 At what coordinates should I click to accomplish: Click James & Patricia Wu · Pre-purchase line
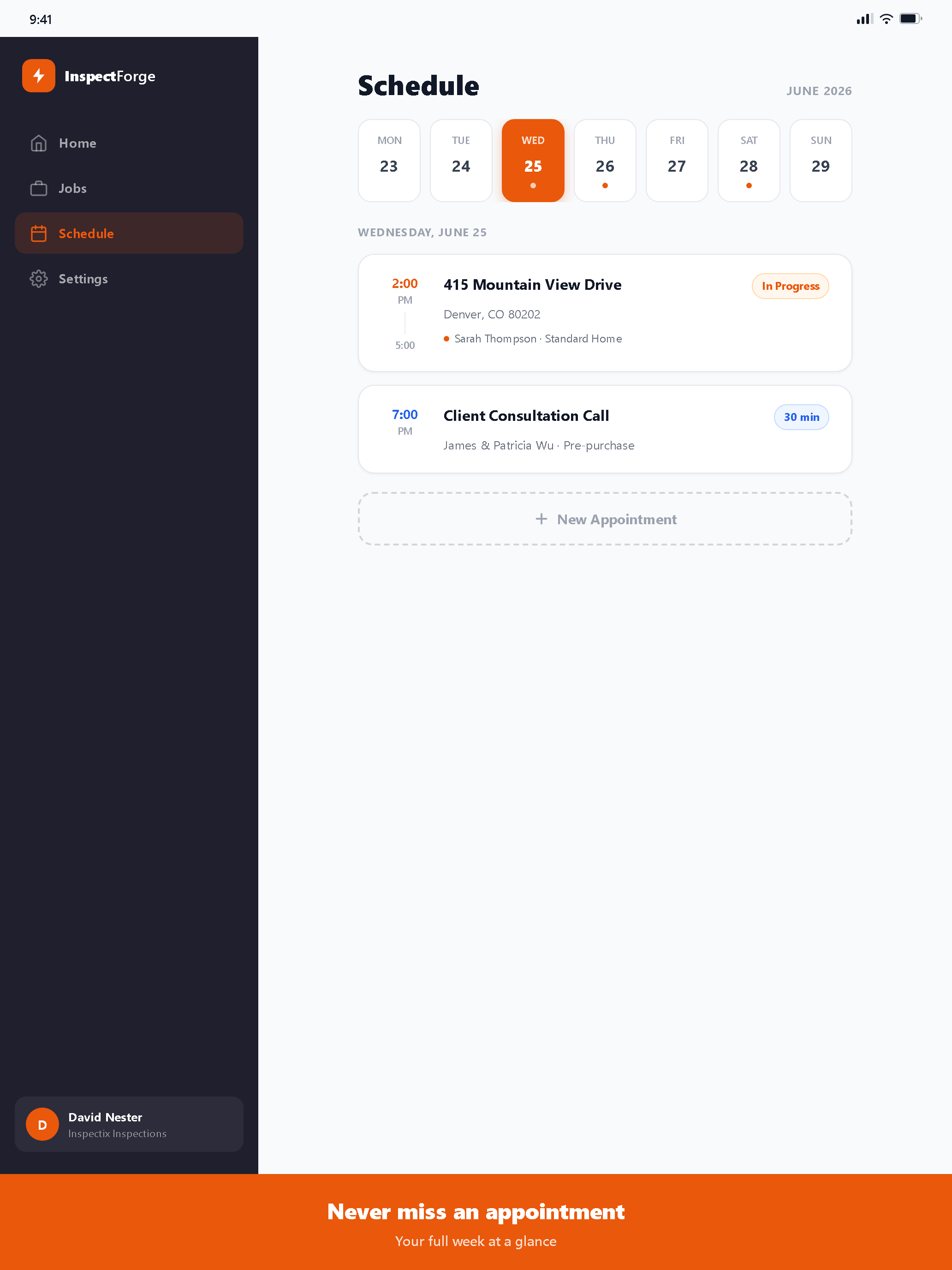[x=539, y=445]
